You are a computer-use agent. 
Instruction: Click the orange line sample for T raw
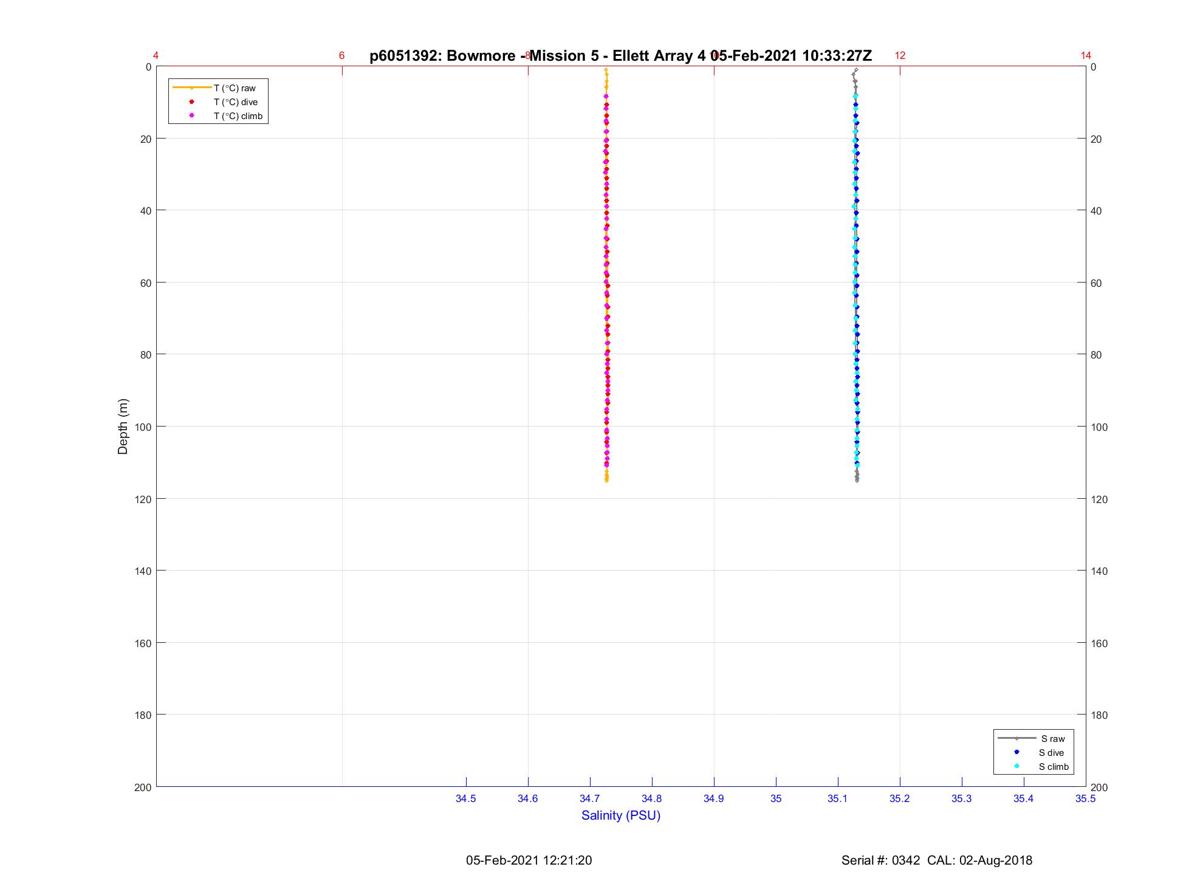191,88
